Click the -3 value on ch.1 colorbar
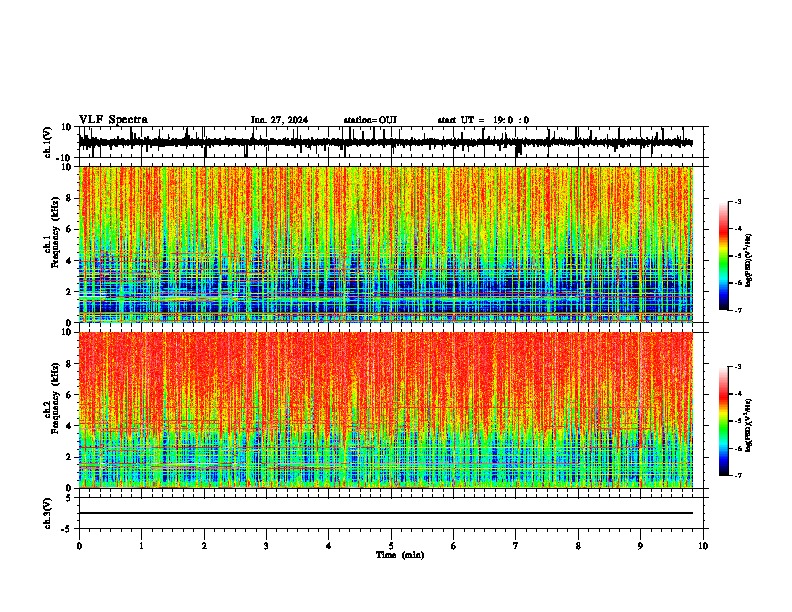The image size is (792, 612). click(737, 201)
